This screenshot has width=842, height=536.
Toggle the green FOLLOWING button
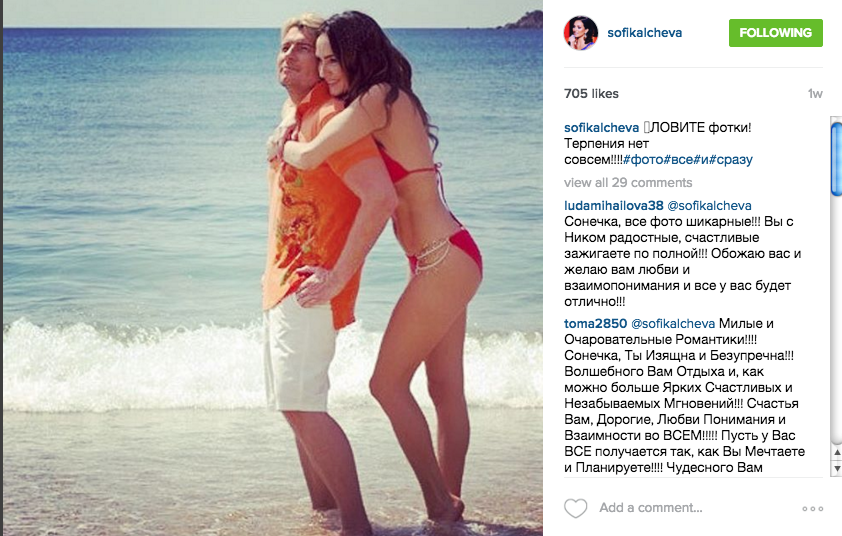tap(775, 33)
